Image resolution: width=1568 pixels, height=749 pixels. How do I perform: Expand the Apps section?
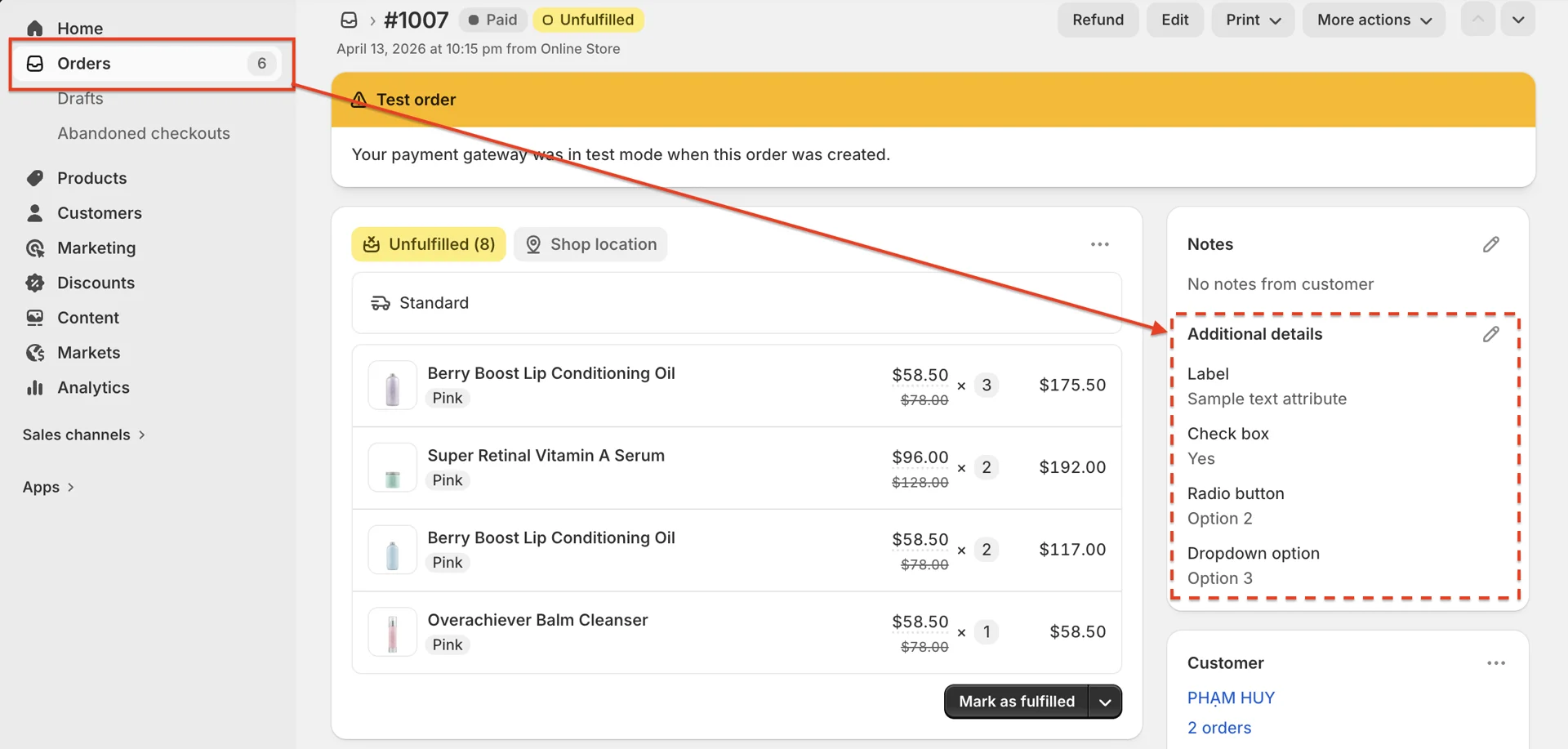48,487
